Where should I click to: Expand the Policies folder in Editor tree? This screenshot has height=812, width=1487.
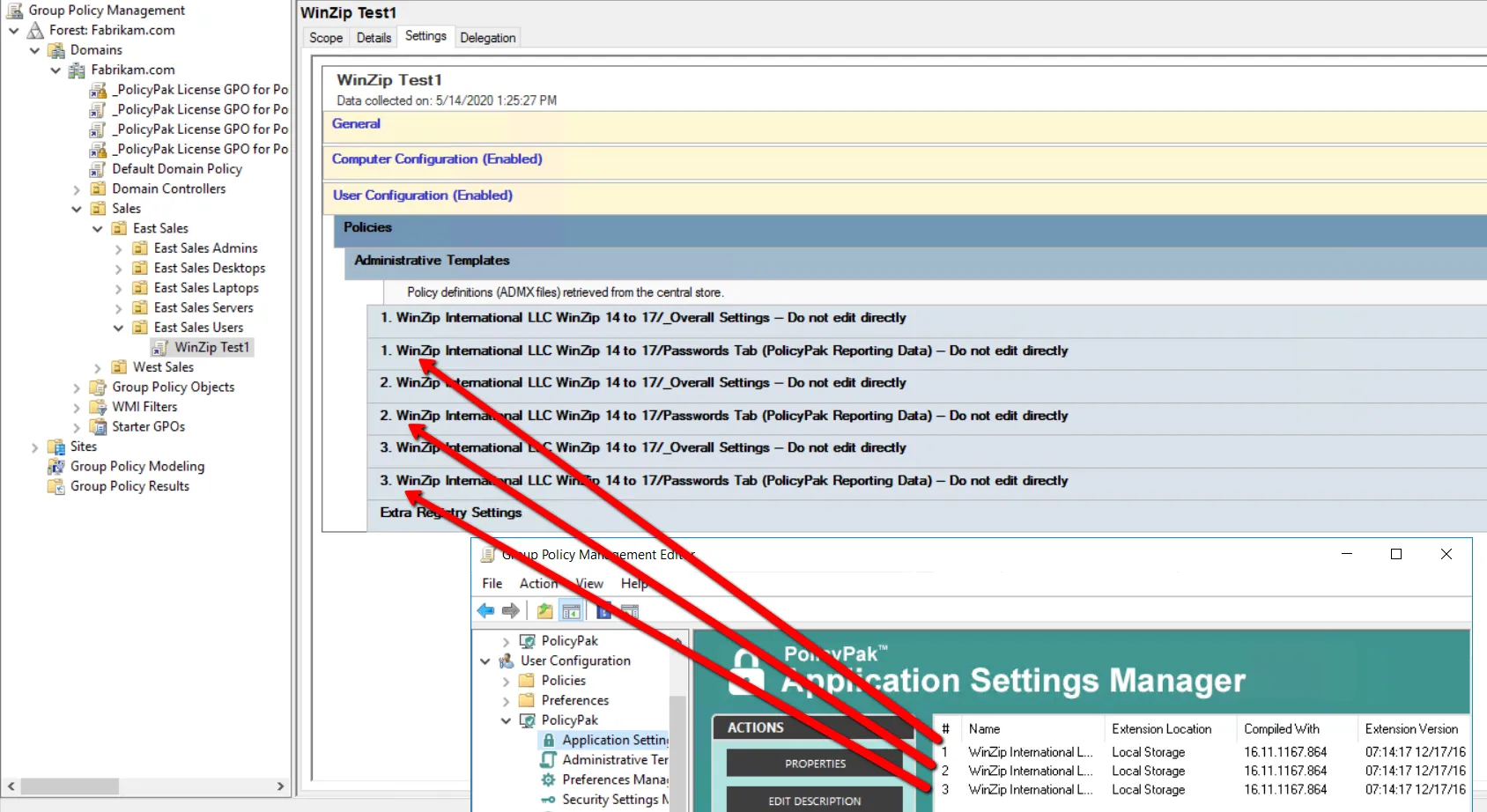pos(506,682)
